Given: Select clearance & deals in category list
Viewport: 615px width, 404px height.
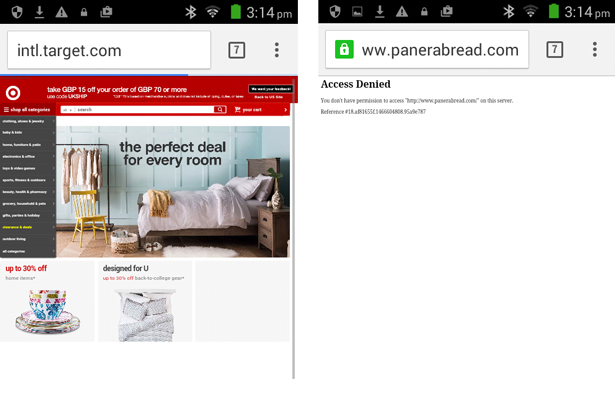Looking at the screenshot, I should tap(18, 227).
